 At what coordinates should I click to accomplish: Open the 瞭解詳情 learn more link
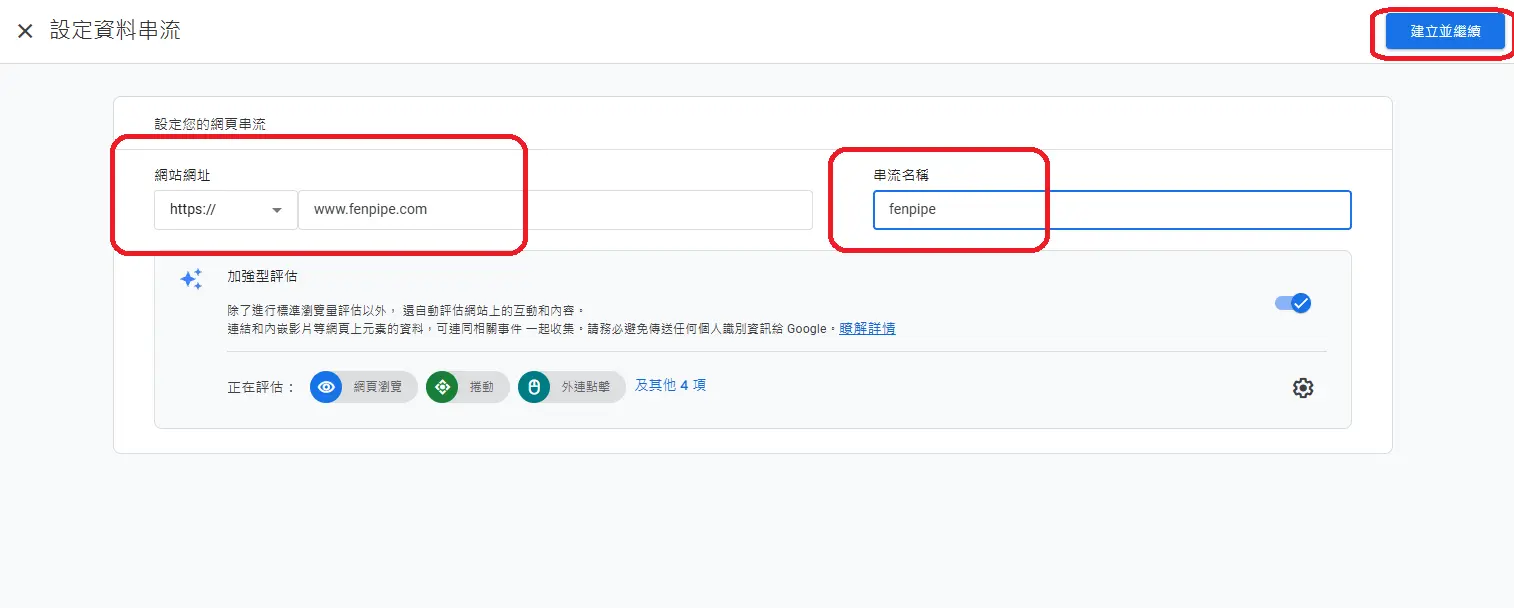[x=866, y=328]
